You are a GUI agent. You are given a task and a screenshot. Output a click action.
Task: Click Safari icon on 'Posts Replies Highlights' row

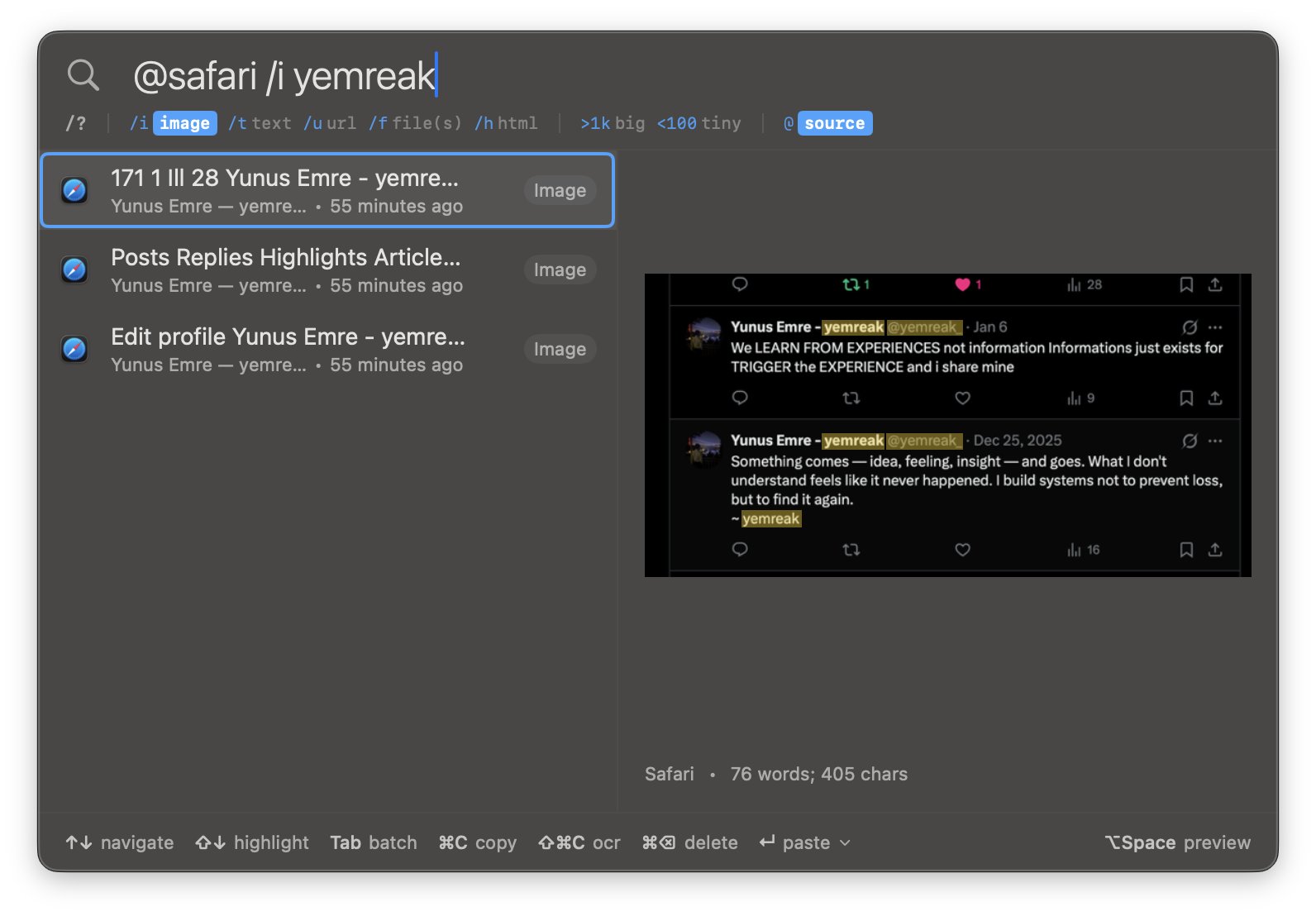click(74, 270)
